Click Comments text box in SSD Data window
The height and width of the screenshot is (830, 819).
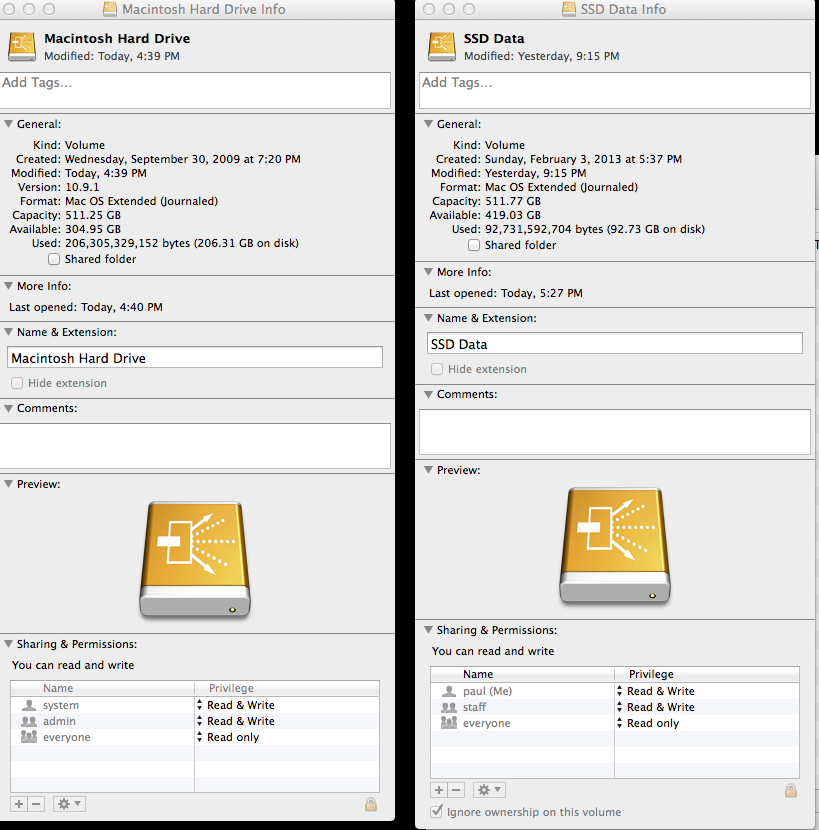point(615,432)
